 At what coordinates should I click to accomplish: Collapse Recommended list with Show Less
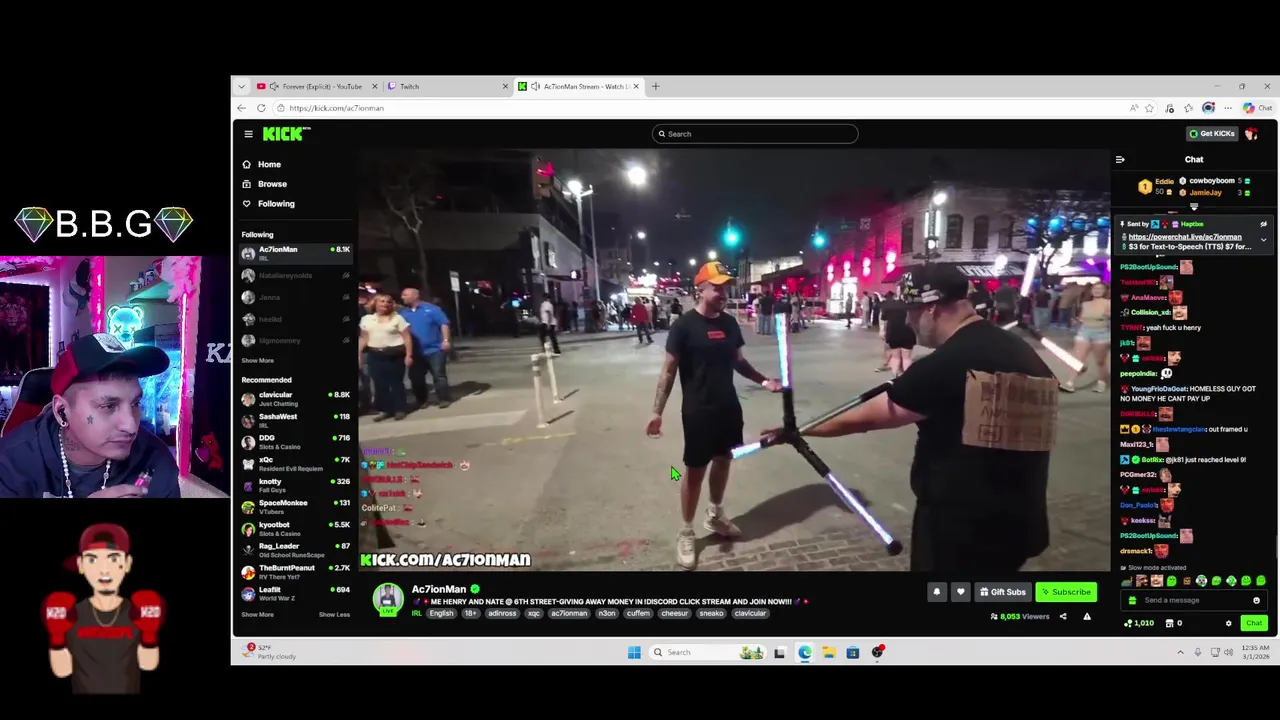pyautogui.click(x=334, y=615)
